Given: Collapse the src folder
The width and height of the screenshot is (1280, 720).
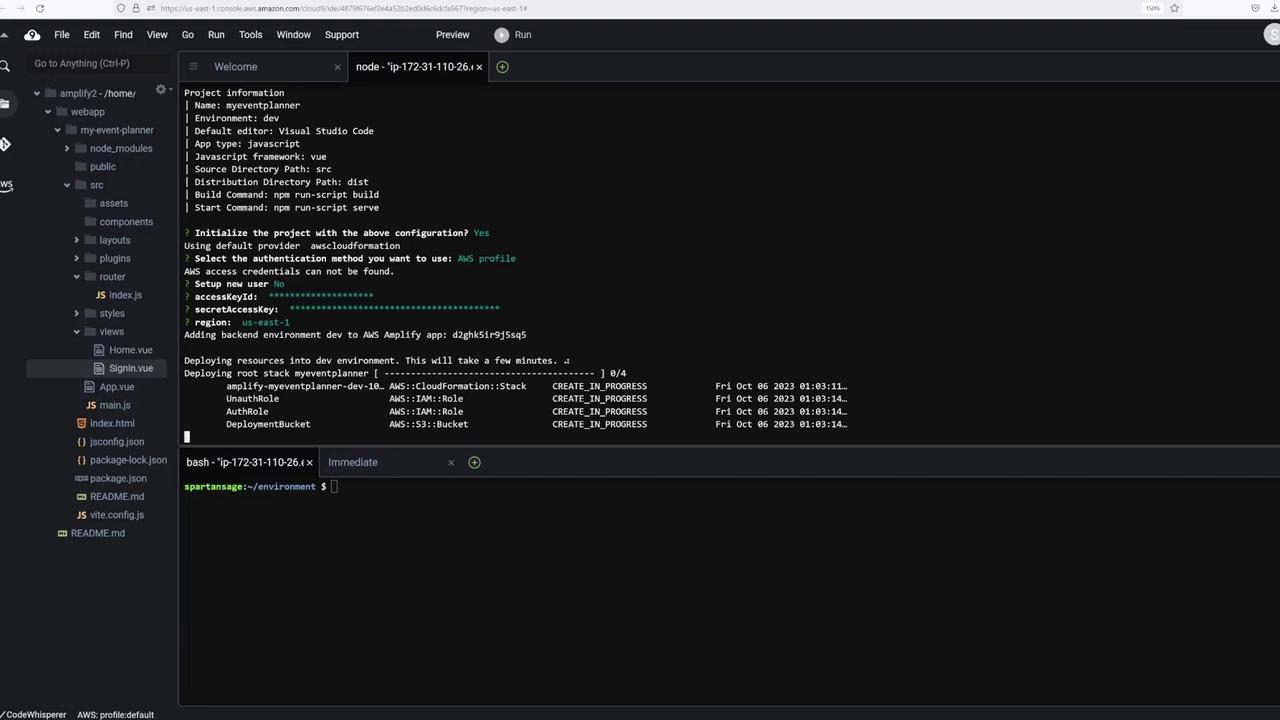Looking at the screenshot, I should pyautogui.click(x=67, y=185).
